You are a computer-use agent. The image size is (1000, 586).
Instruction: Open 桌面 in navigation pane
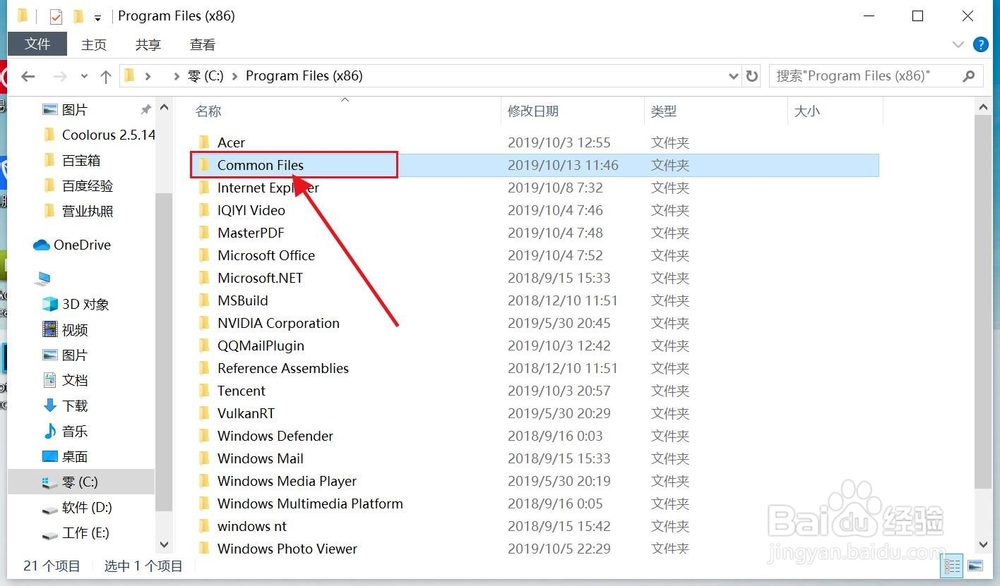pos(75,457)
